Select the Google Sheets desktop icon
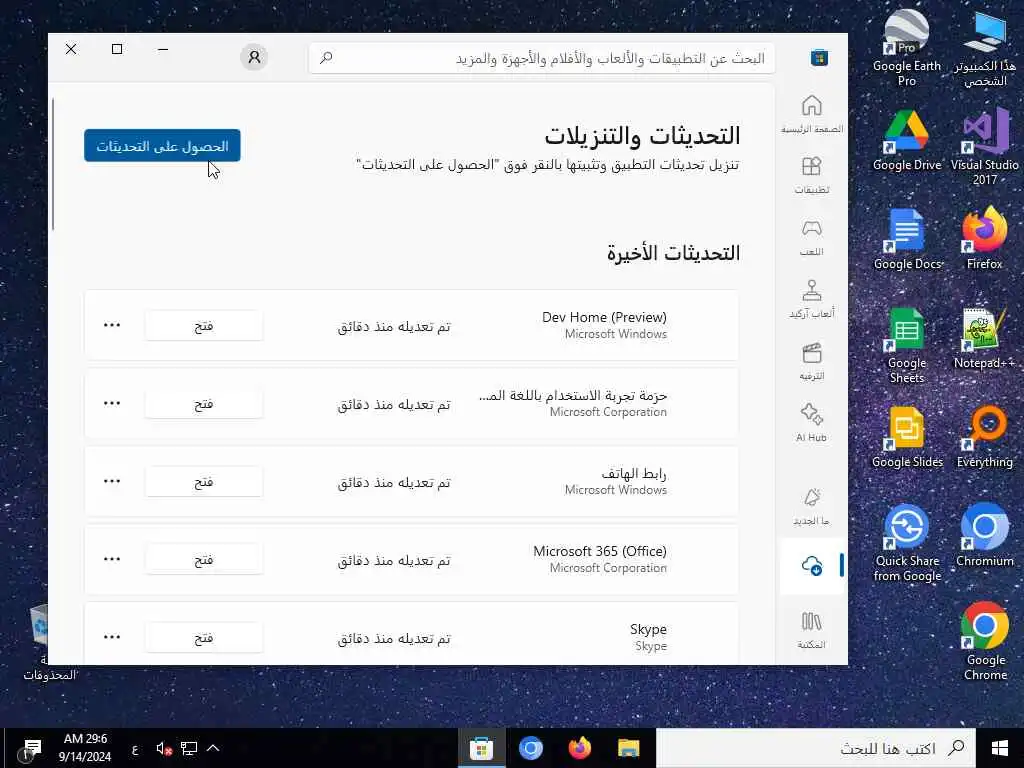The image size is (1024, 768). tap(906, 346)
